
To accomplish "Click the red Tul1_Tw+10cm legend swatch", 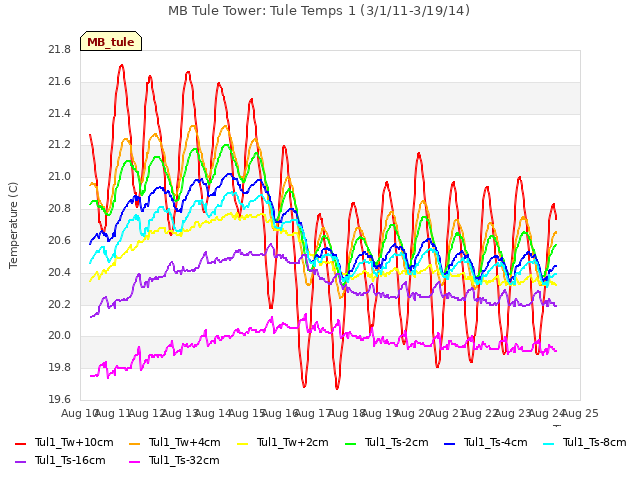I will [x=20, y=443].
